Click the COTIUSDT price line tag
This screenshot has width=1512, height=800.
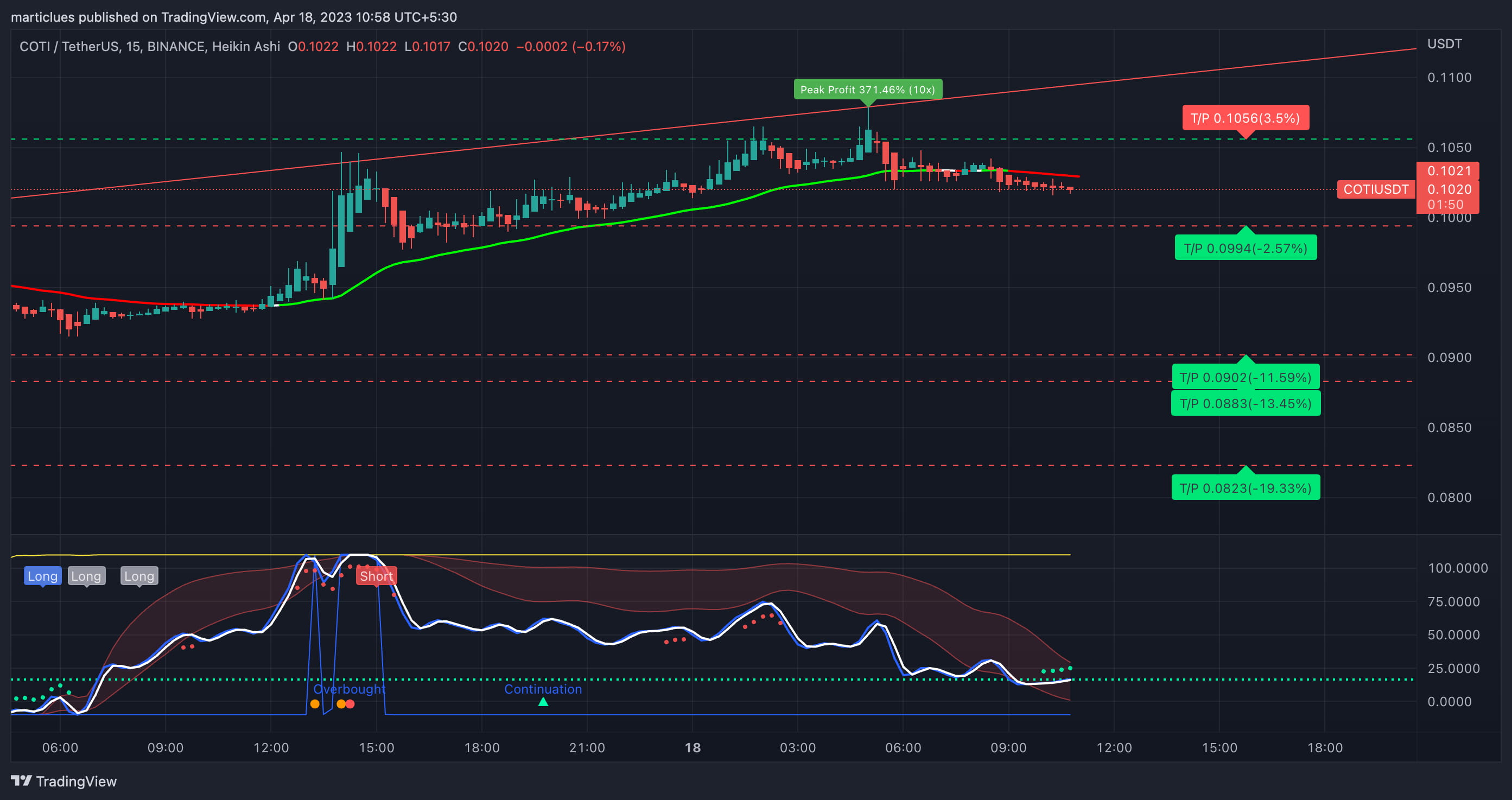click(1376, 189)
